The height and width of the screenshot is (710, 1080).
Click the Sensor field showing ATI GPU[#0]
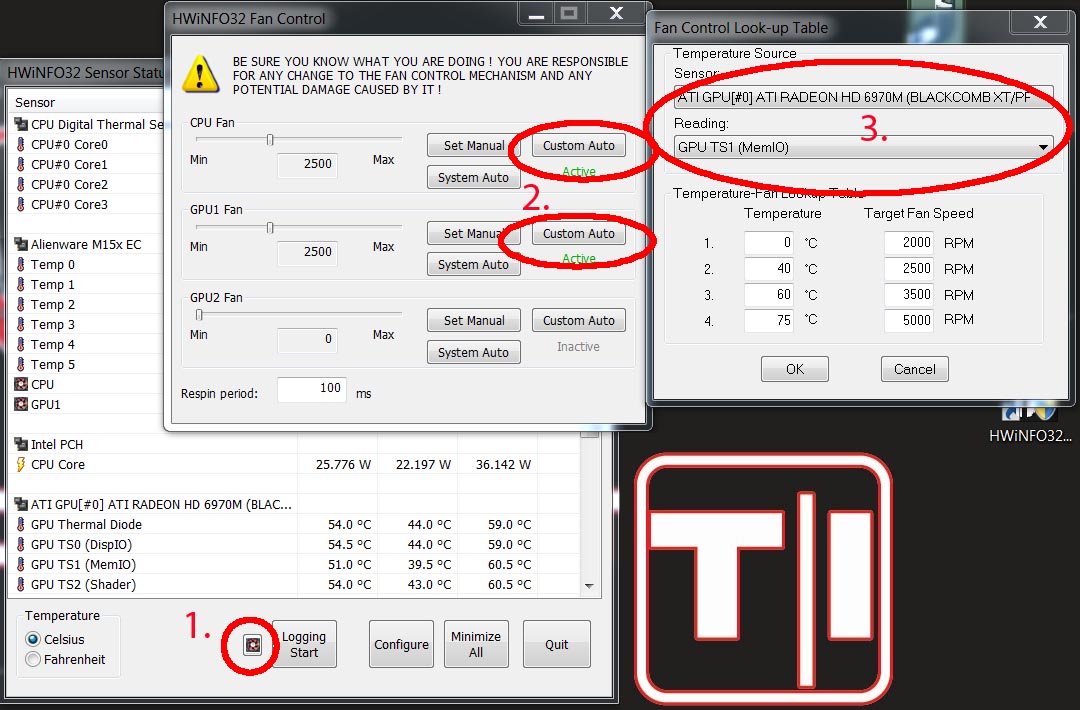[863, 97]
